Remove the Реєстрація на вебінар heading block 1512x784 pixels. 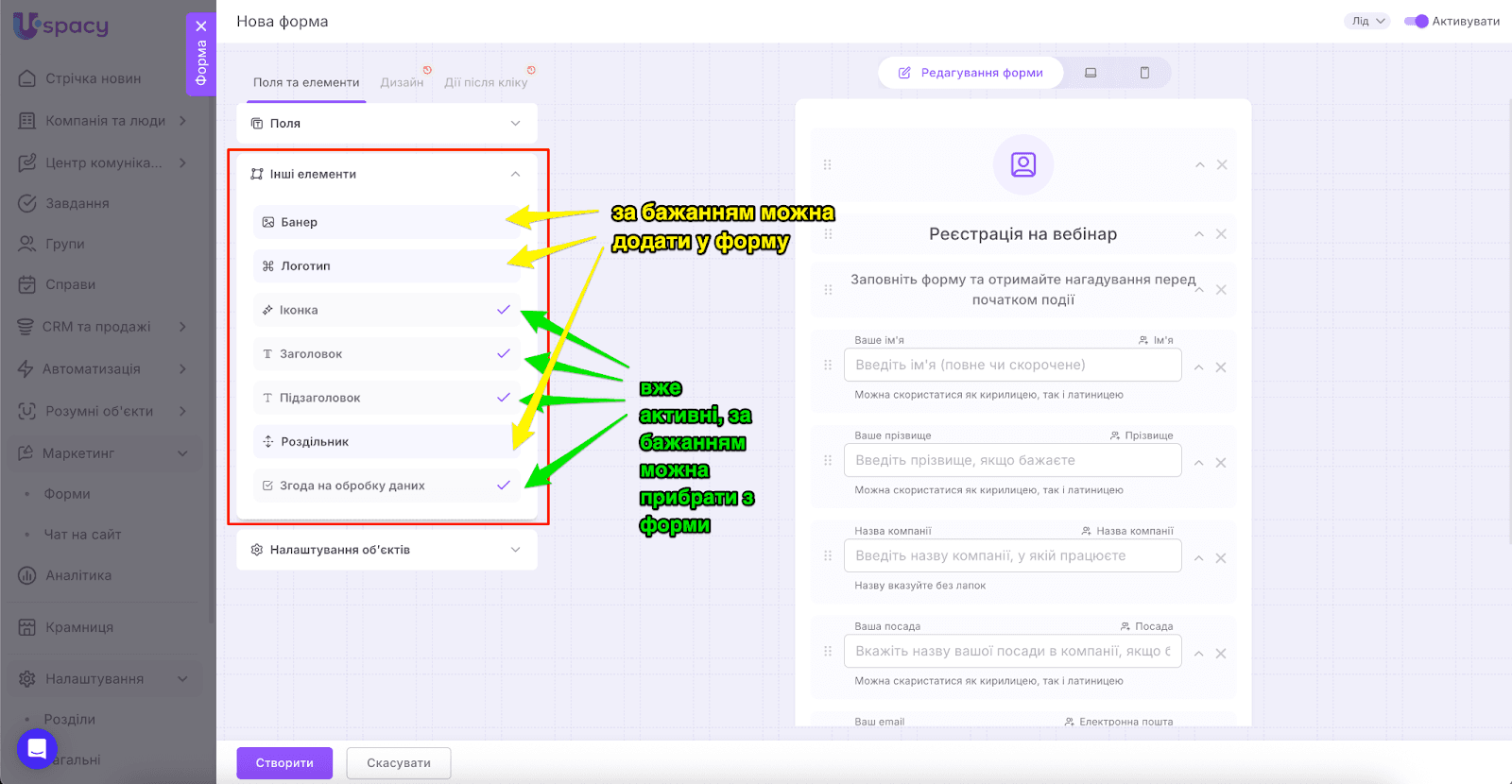1221,234
